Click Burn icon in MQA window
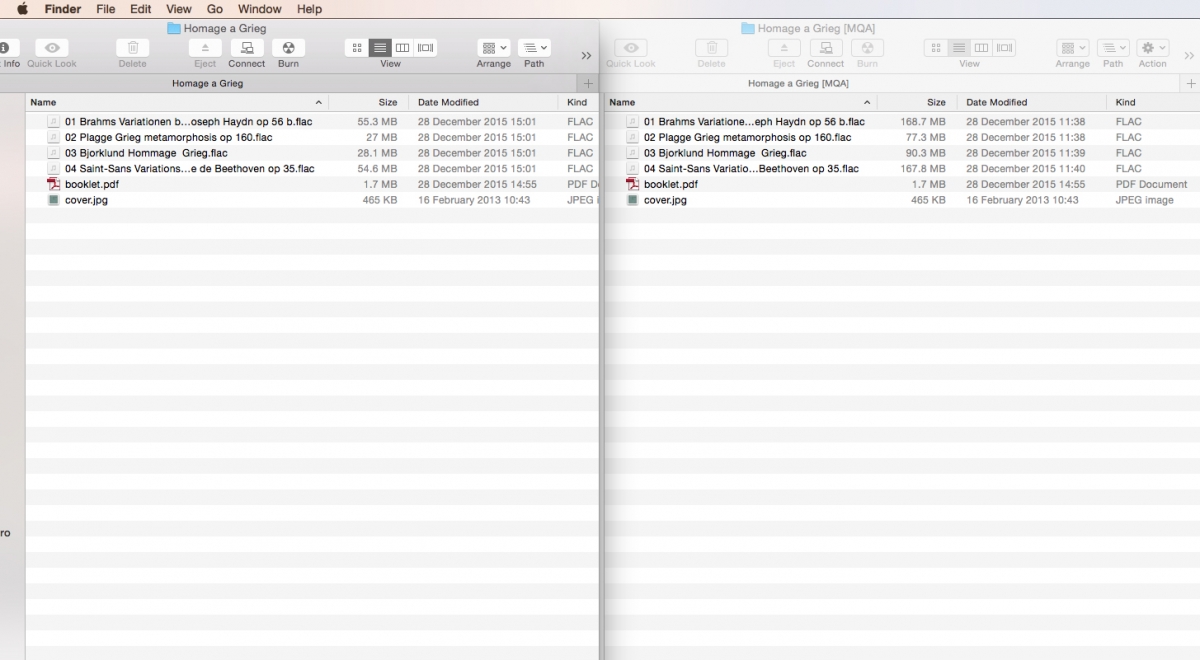Image resolution: width=1200 pixels, height=660 pixels. [867, 48]
